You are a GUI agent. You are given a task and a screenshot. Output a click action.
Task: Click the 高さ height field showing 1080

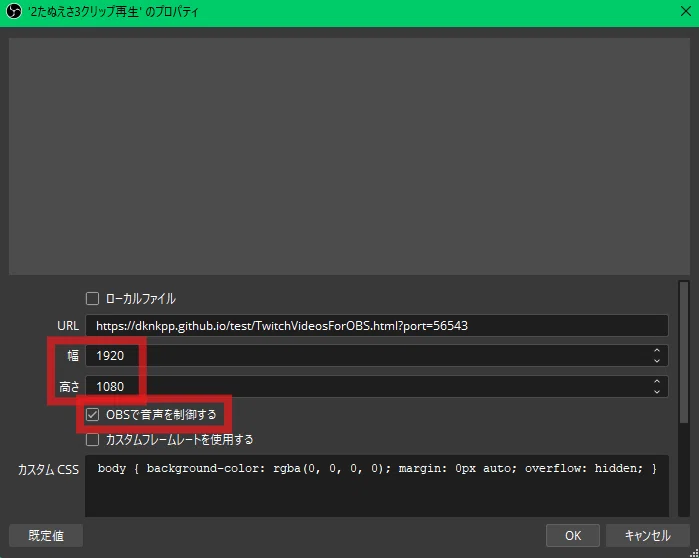(x=377, y=386)
